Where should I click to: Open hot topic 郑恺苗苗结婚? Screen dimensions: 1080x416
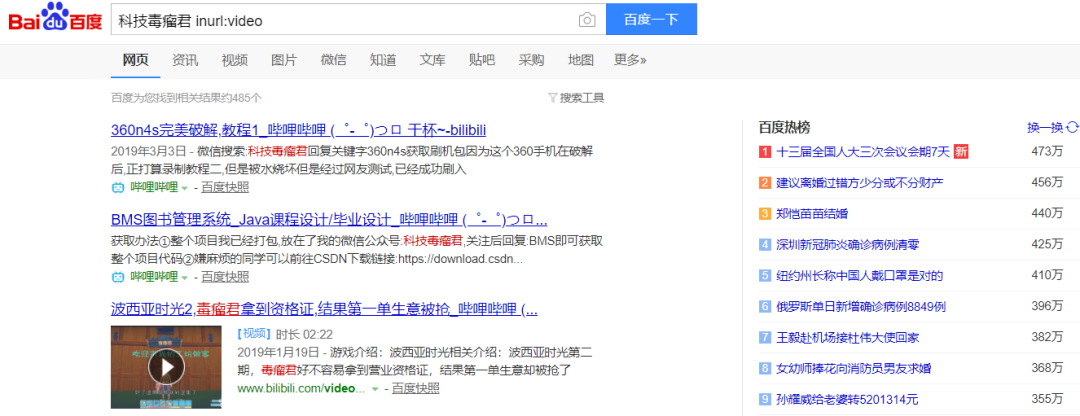(812, 214)
